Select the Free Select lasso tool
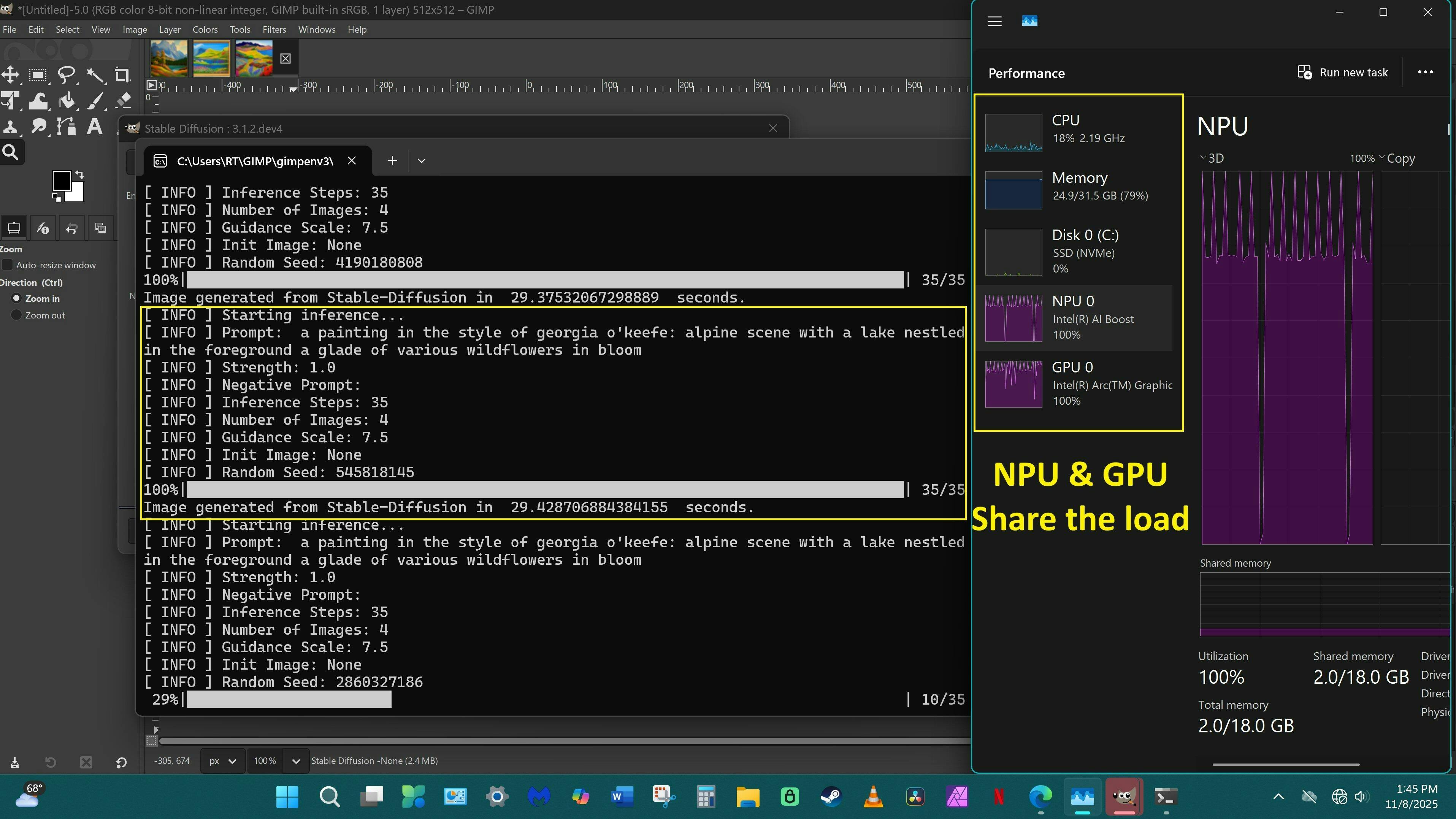This screenshot has height=819, width=1456. 67,74
